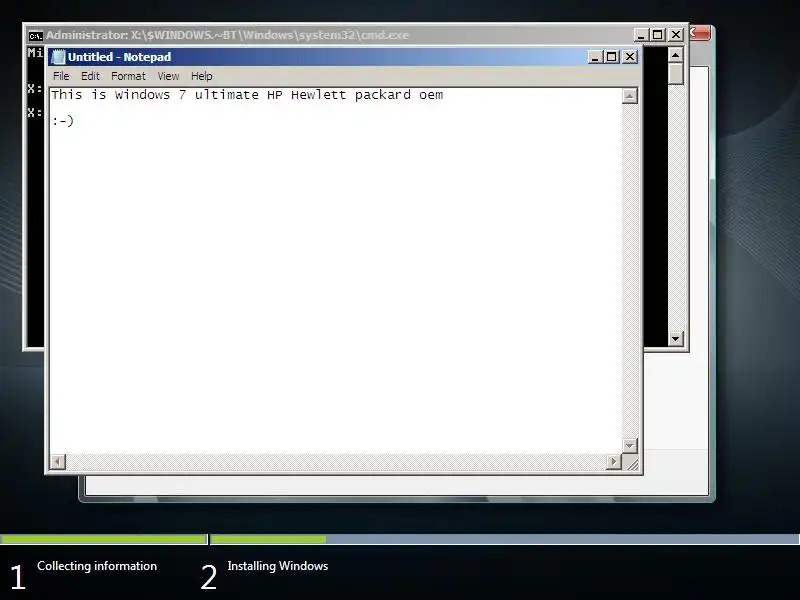This screenshot has width=800, height=600.
Task: Click the Collecting information progress bar
Action: (x=104, y=539)
